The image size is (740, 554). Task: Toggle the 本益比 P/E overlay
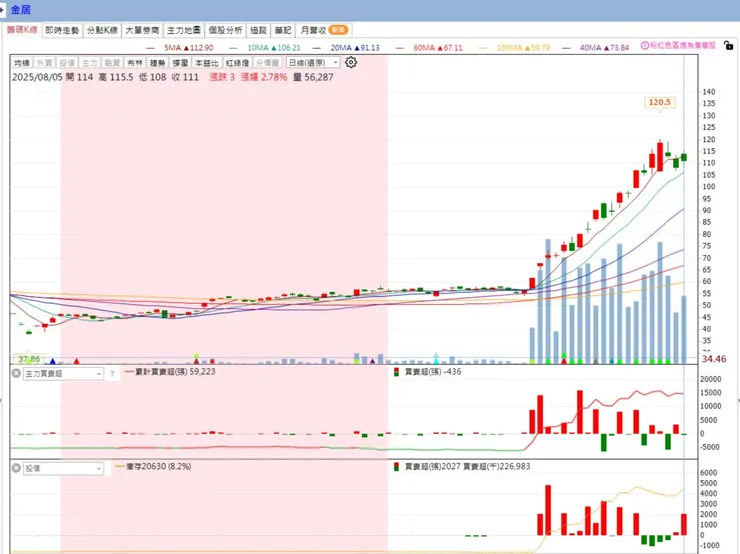207,63
